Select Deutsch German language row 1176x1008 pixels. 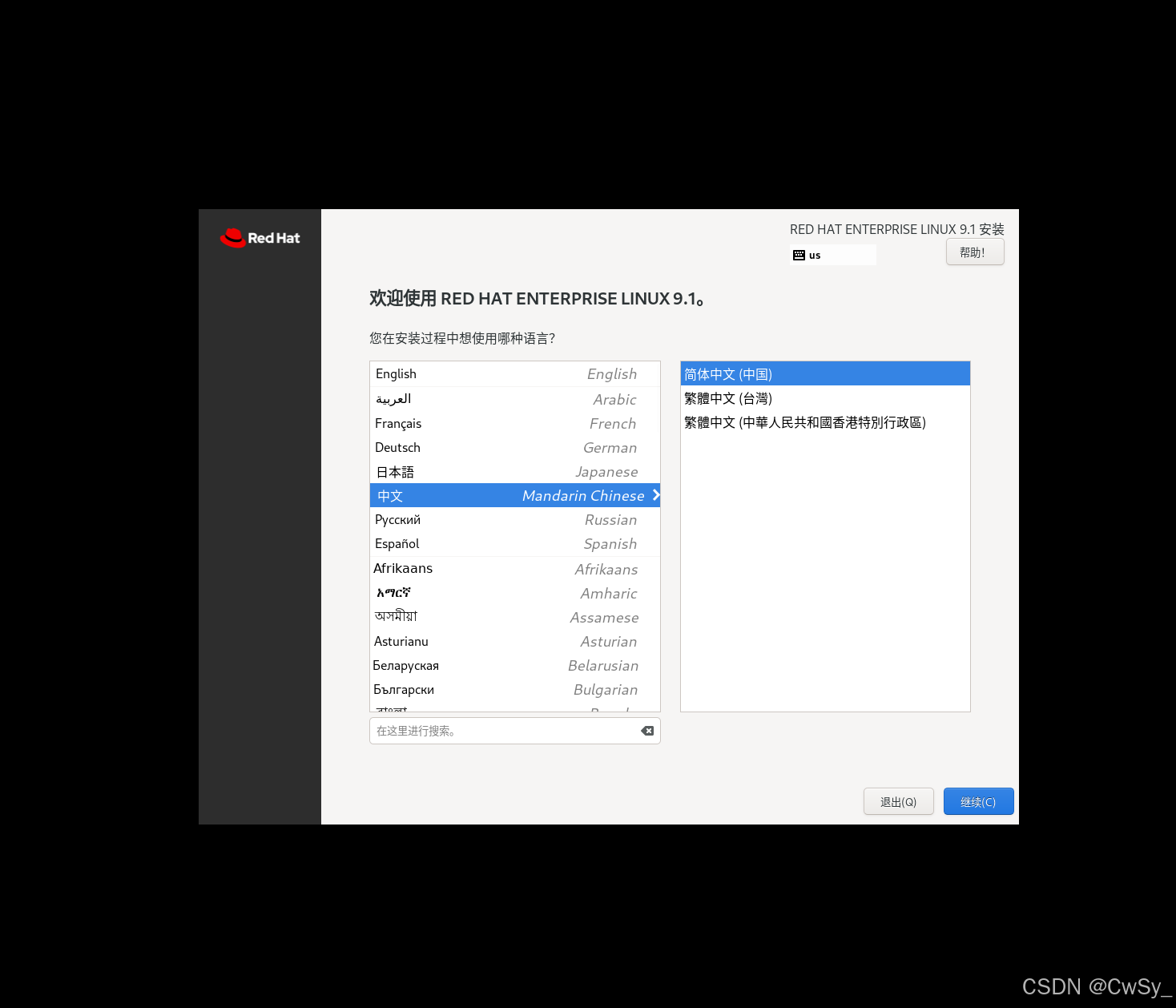coord(514,447)
